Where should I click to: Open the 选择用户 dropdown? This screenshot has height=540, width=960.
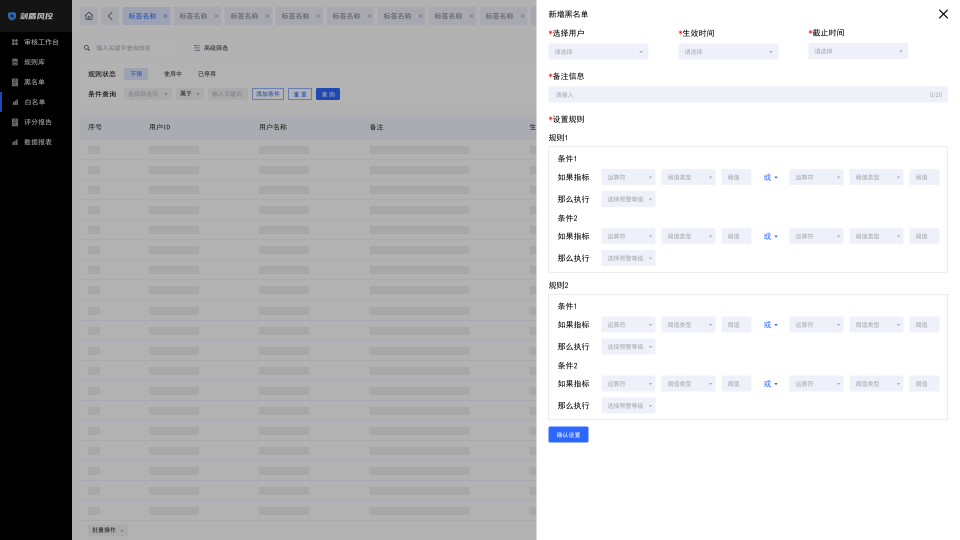point(598,52)
